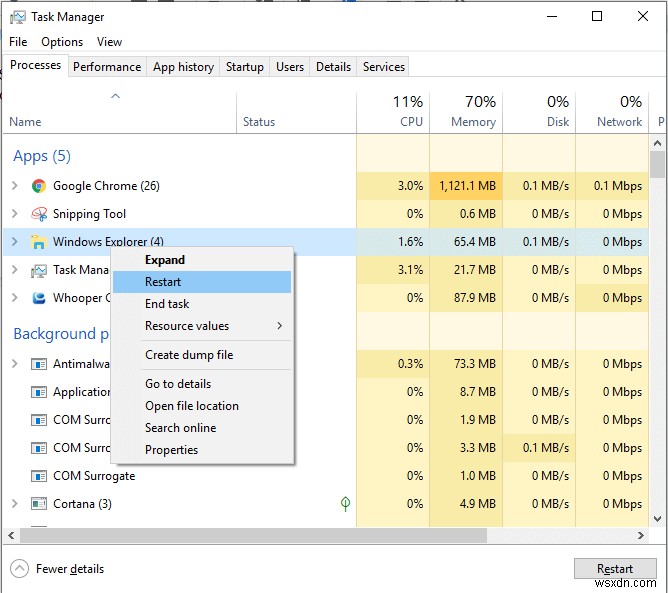Switch to the Users tab
The height and width of the screenshot is (593, 668).
click(290, 67)
